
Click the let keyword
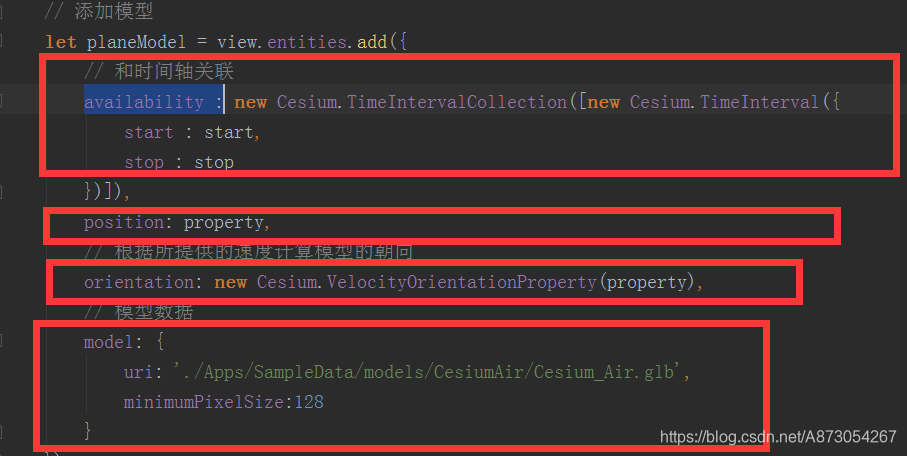(x=61, y=42)
